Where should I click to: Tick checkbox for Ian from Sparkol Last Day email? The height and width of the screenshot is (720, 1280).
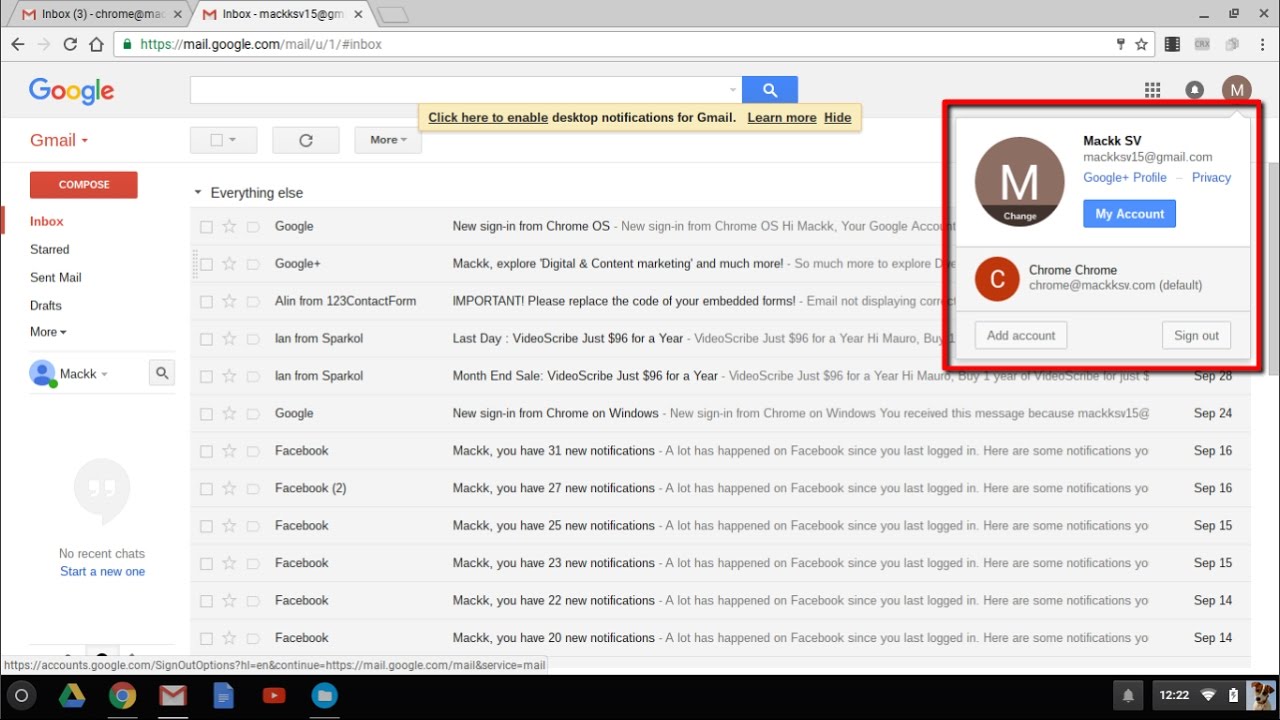tap(206, 339)
